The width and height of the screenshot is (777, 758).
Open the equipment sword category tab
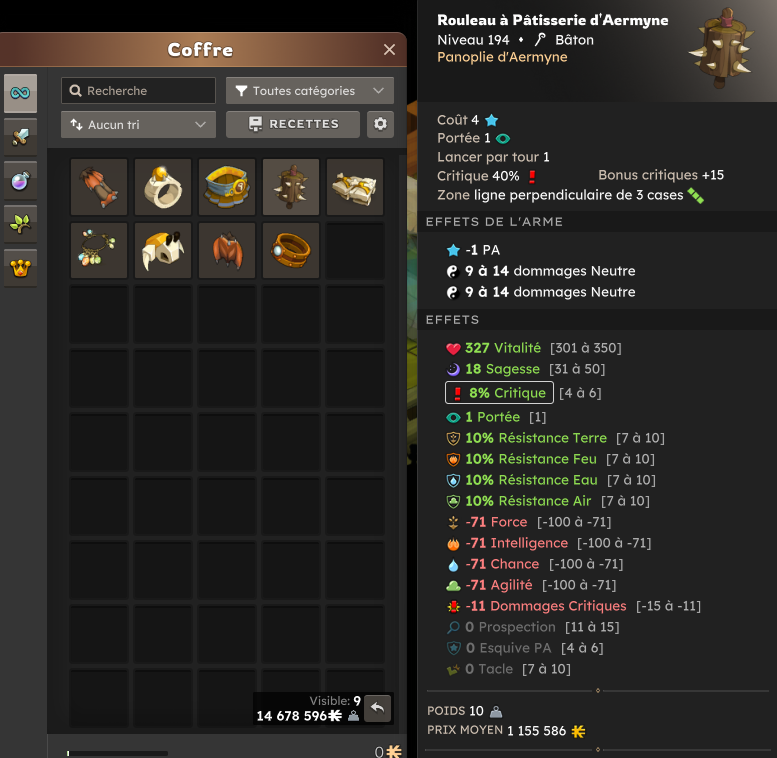point(20,137)
